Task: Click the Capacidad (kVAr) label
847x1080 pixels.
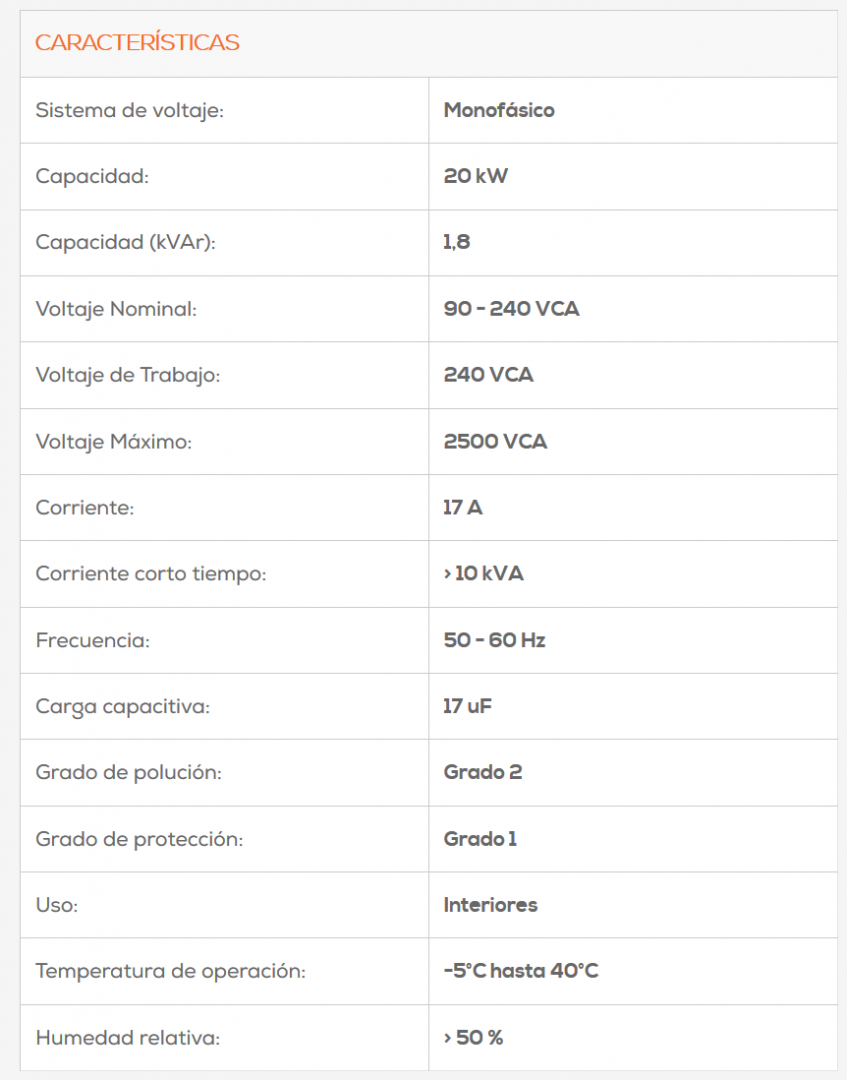Action: (125, 242)
